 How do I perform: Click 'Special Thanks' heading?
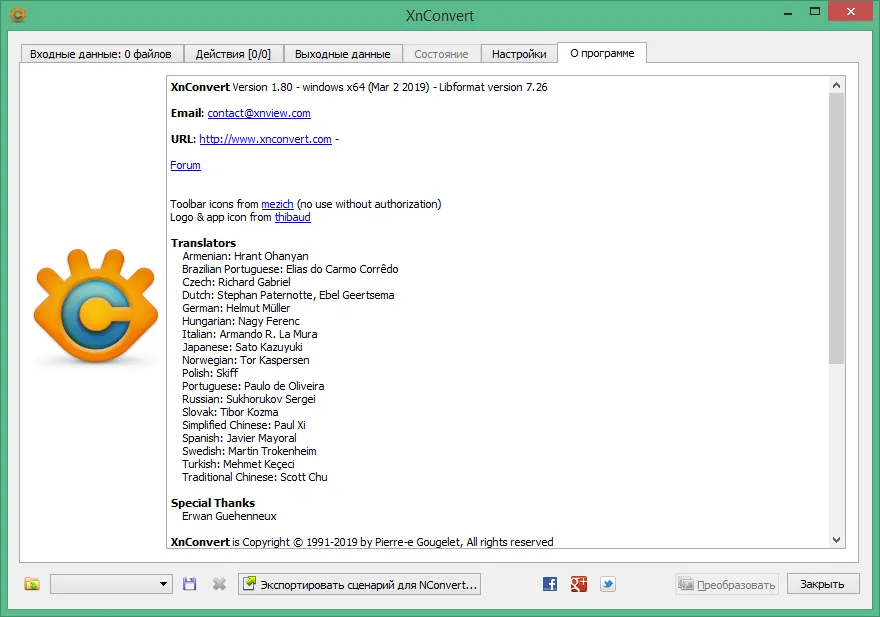(213, 503)
